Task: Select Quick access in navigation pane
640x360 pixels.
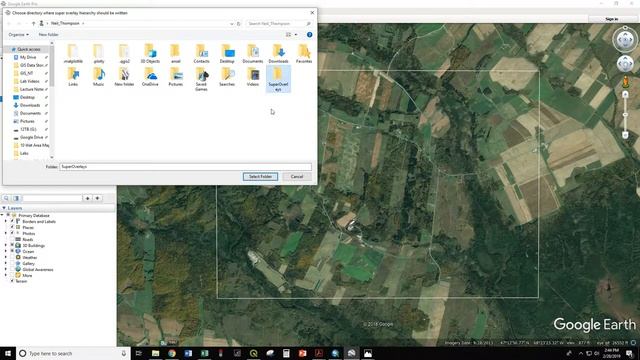Action: pyautogui.click(x=28, y=49)
